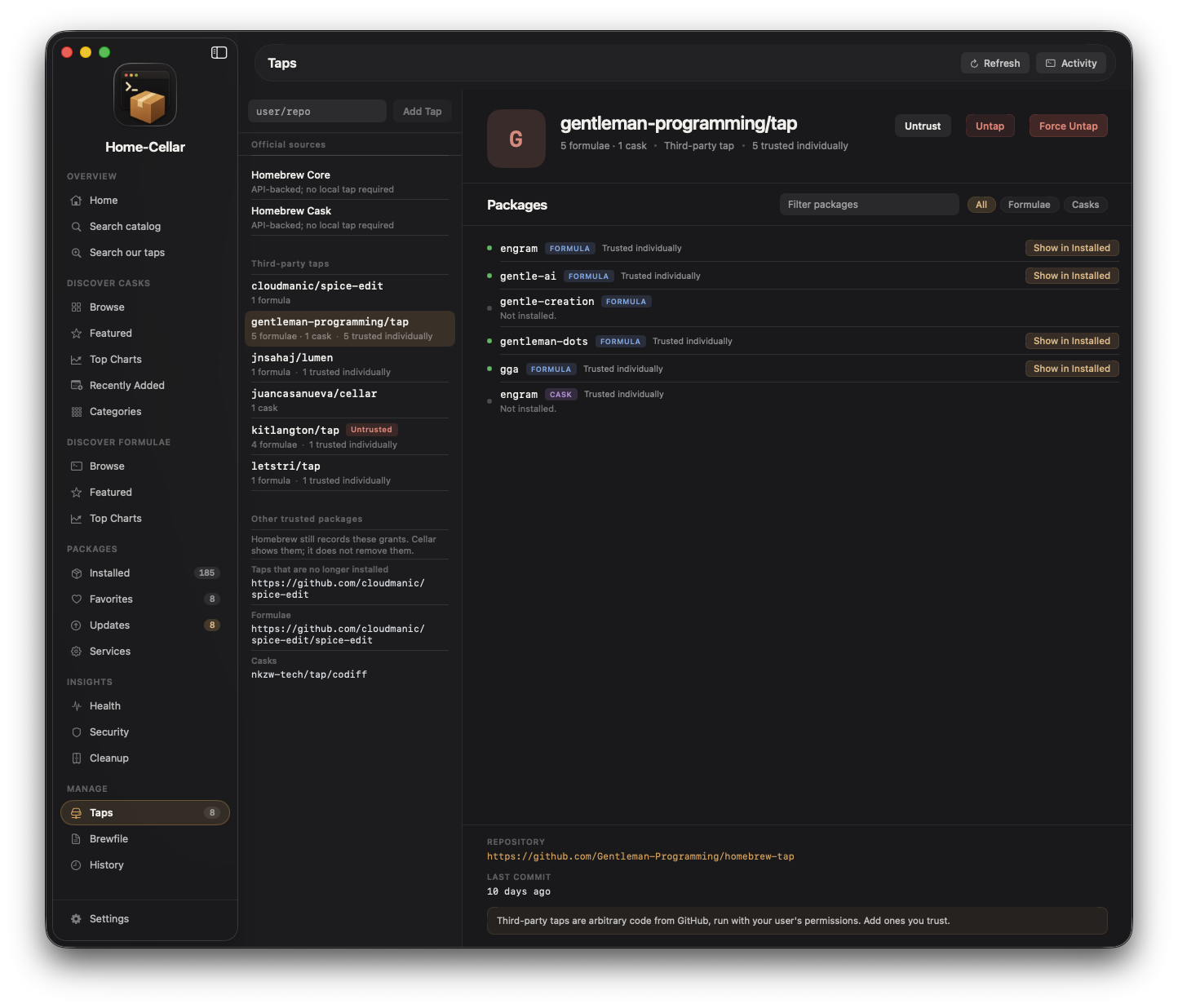1178x1008 pixels.
Task: Click the nkzw-tech/tap/codiff cask entry
Action: pos(309,674)
